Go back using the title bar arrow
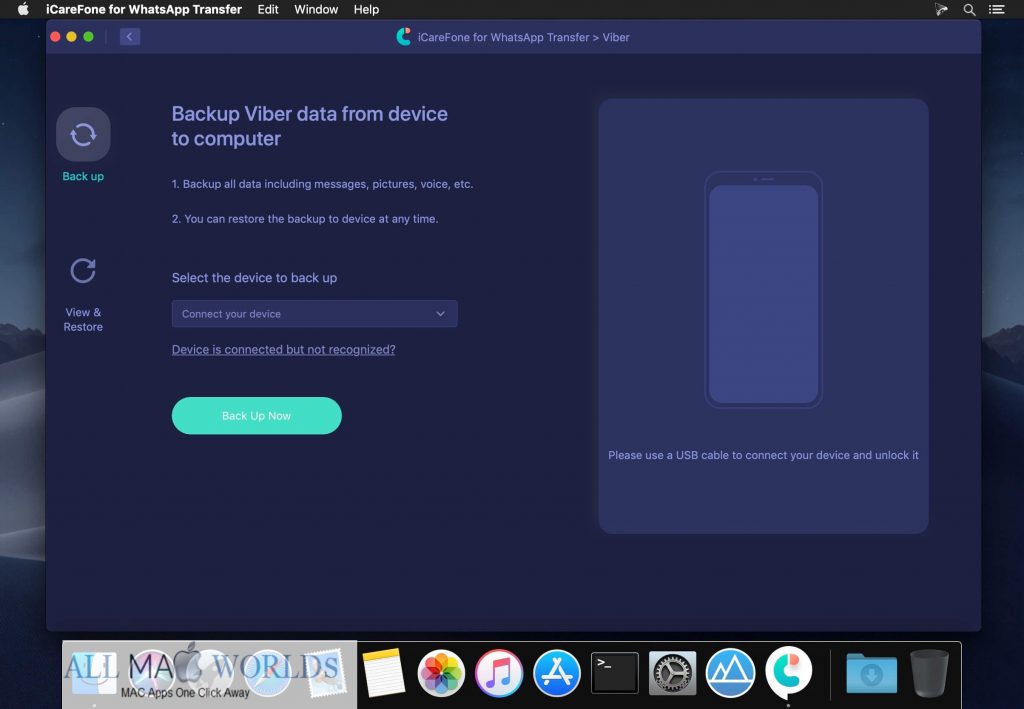 (x=129, y=37)
